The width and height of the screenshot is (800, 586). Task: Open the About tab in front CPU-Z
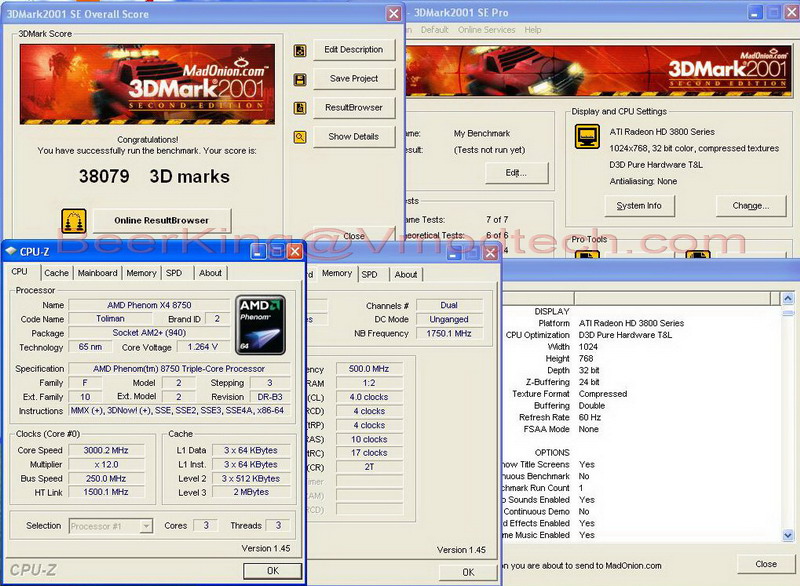(x=210, y=273)
